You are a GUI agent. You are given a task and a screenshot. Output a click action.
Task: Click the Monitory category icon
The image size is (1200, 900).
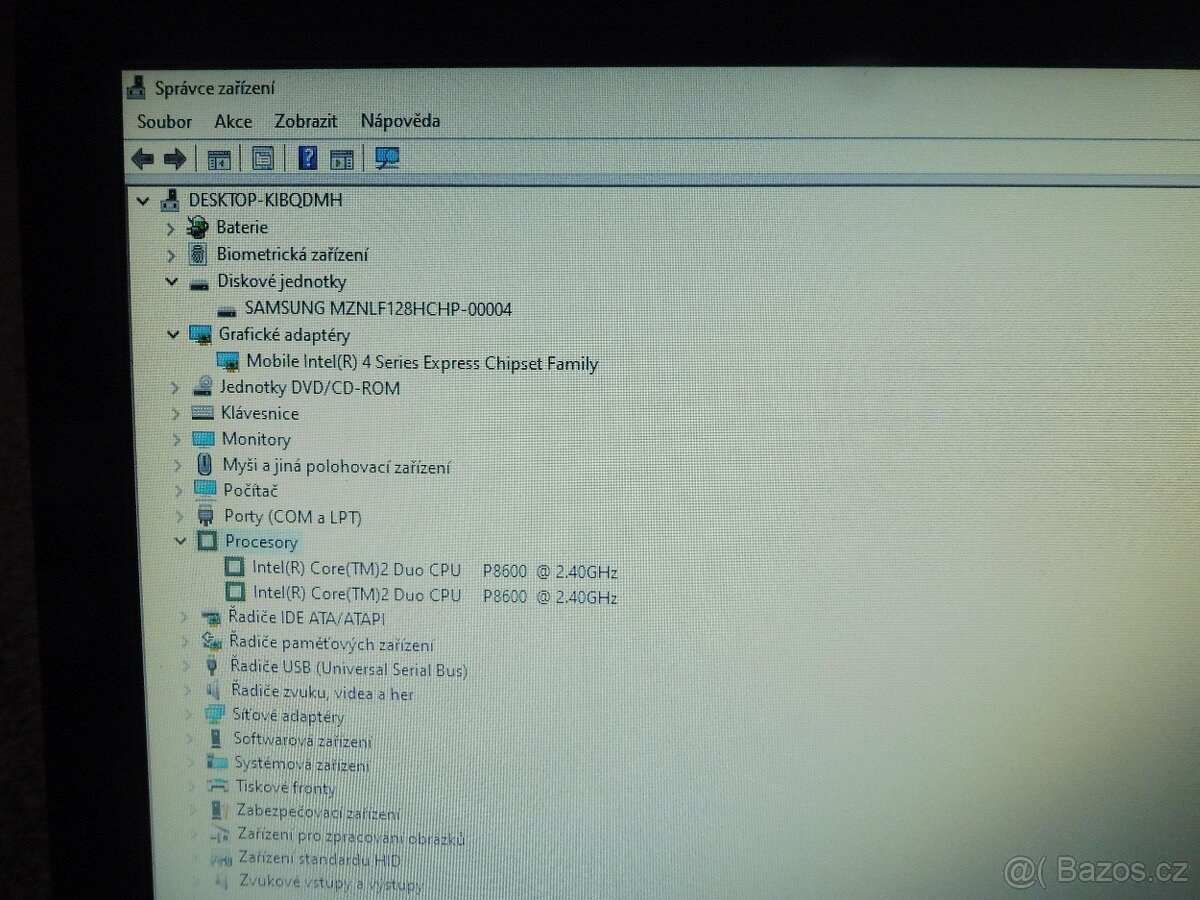203,439
